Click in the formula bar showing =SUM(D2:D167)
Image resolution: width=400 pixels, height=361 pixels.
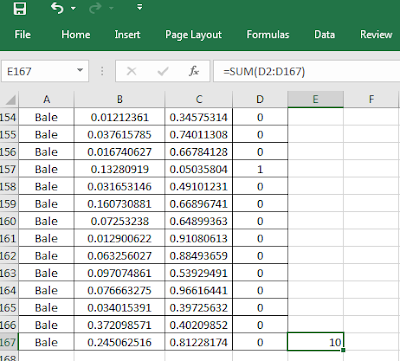pyautogui.click(x=307, y=71)
